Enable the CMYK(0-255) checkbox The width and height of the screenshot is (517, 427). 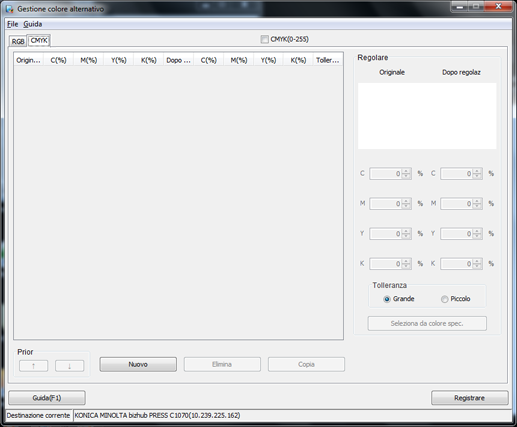264,39
